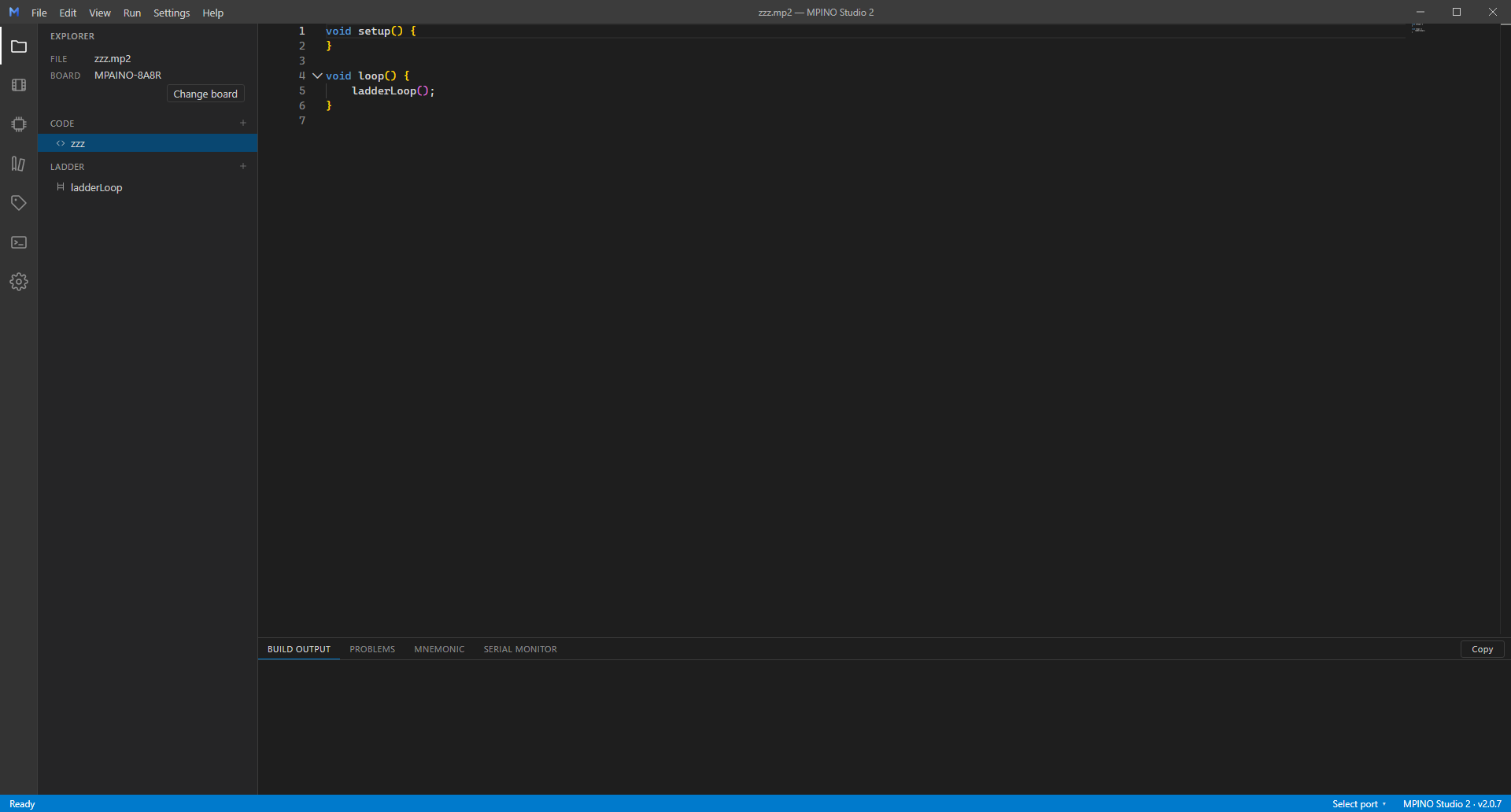The image size is (1511, 812).
Task: Click the zzz.mp2 file name
Action: (113, 59)
